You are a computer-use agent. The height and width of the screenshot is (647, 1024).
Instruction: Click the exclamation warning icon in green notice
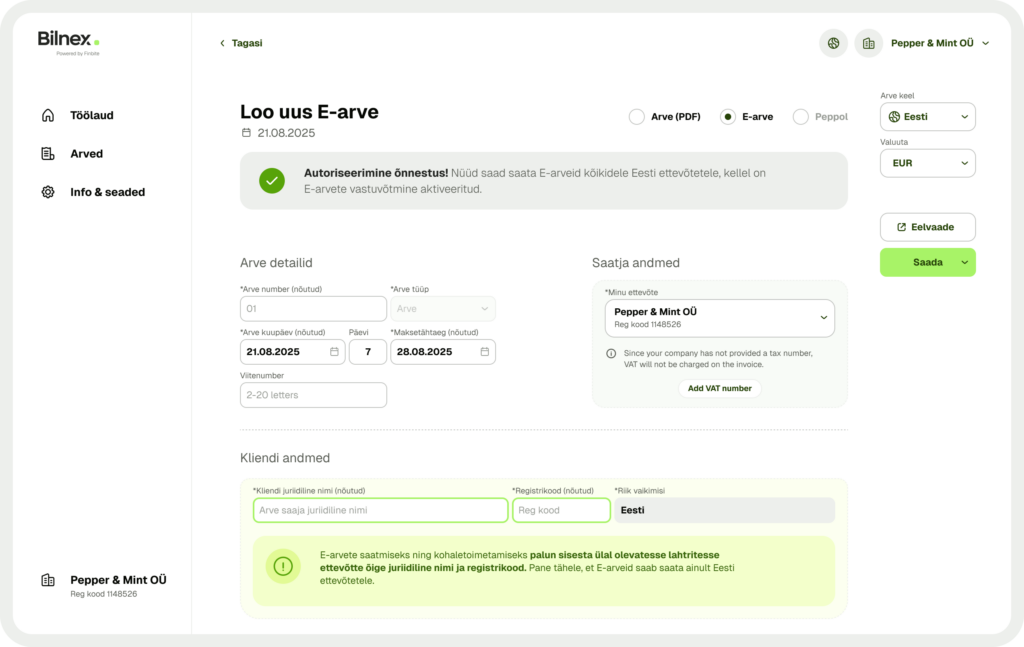click(x=283, y=567)
